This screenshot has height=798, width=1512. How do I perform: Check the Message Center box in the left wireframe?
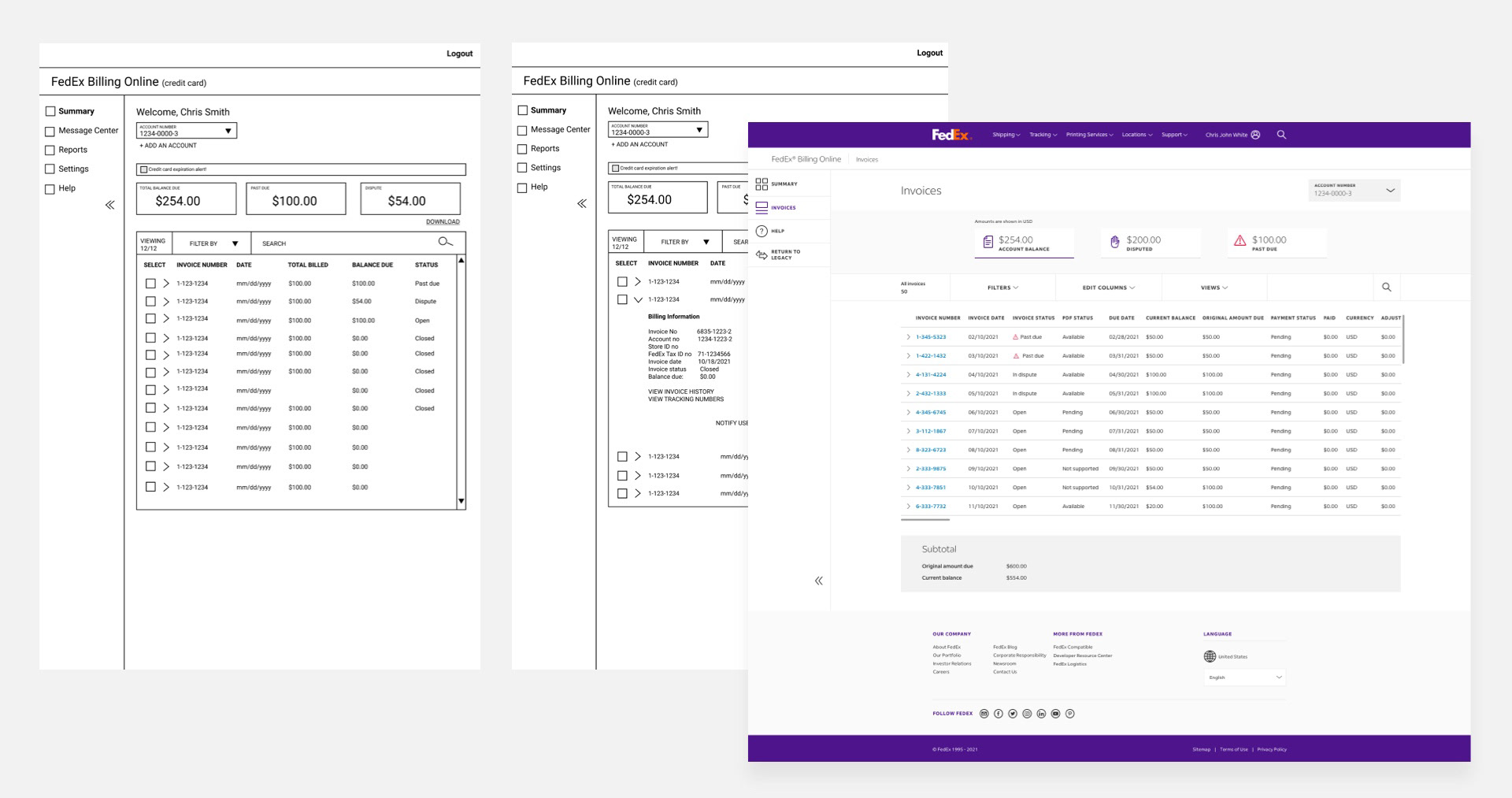(50, 132)
